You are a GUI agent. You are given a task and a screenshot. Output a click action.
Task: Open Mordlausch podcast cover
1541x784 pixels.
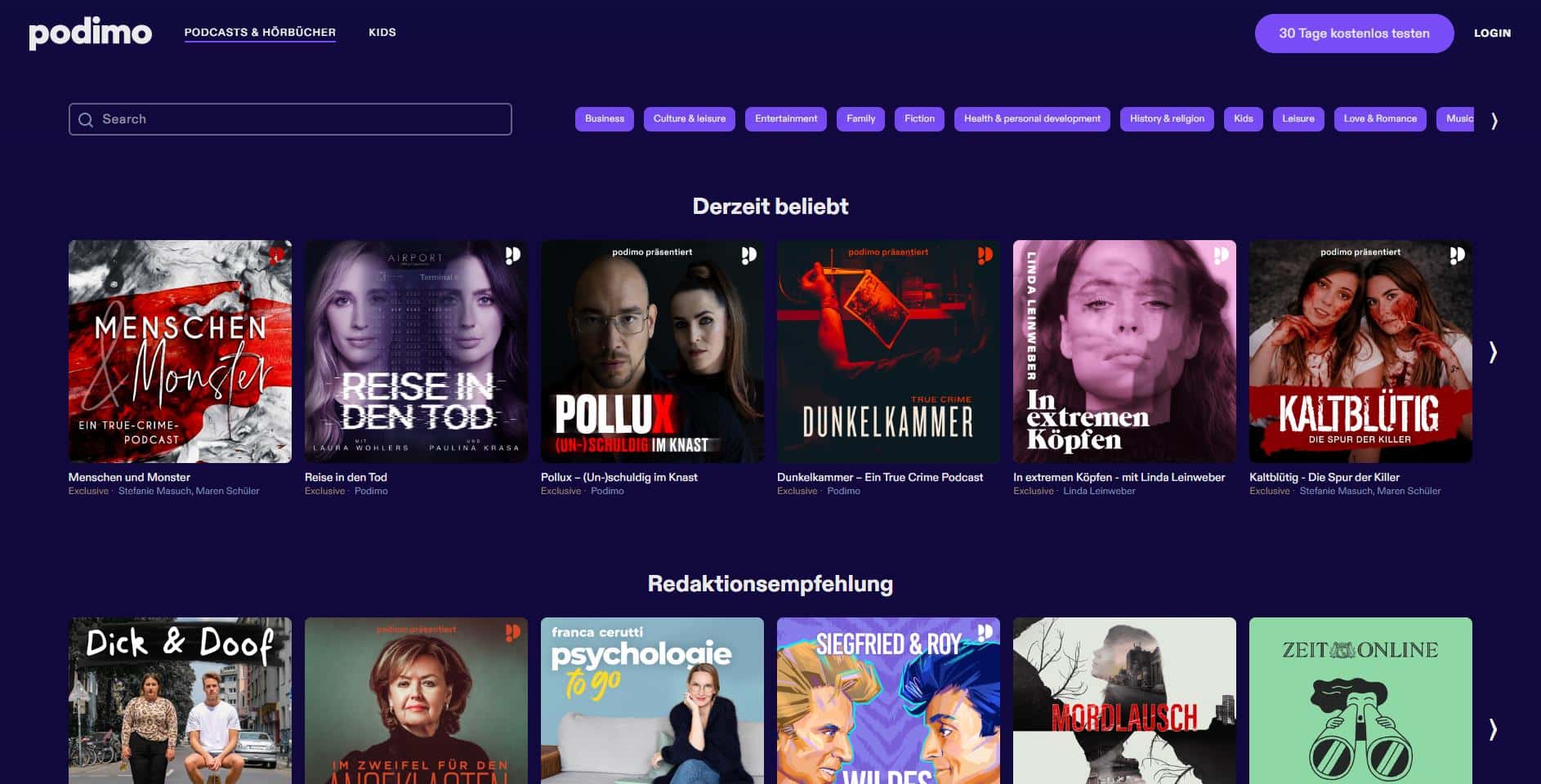pos(1124,701)
